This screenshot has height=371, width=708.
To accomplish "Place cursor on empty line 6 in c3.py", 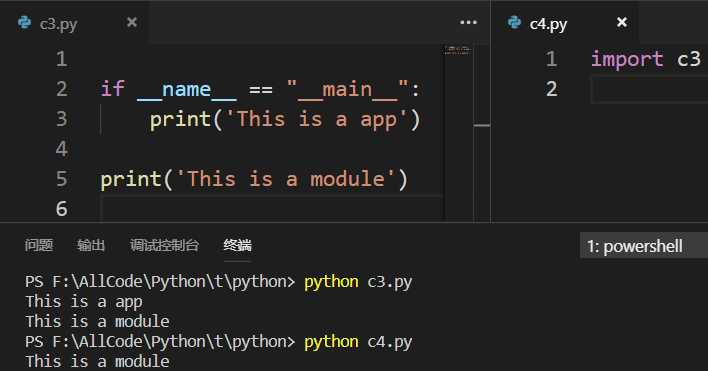I will tap(271, 209).
